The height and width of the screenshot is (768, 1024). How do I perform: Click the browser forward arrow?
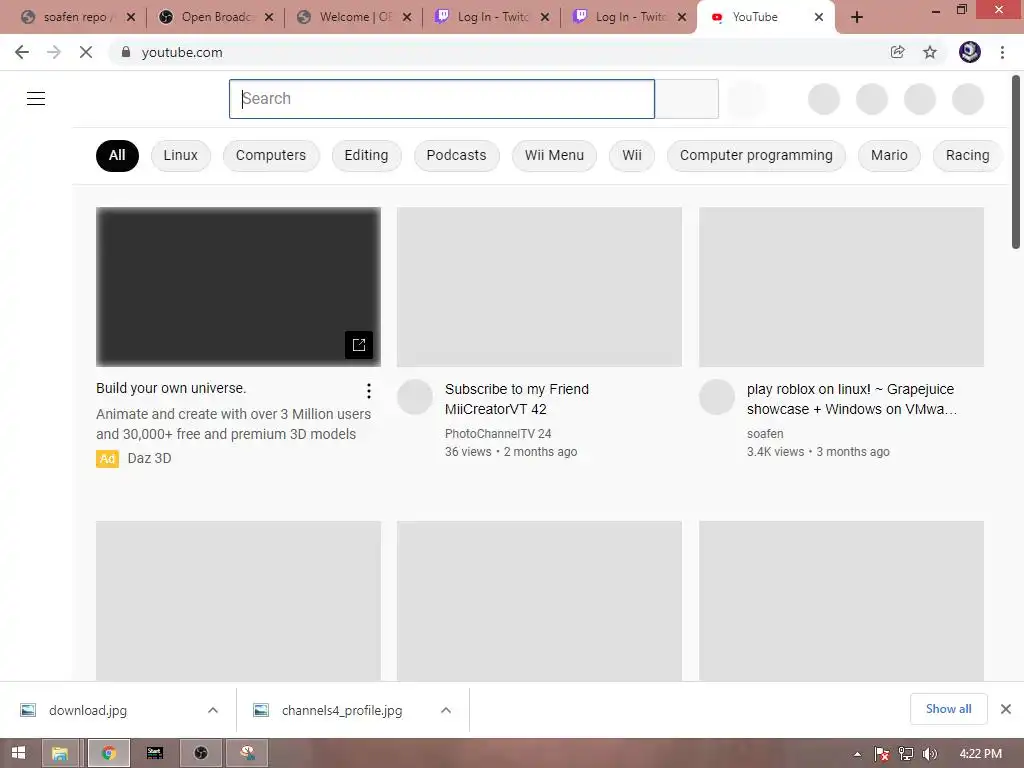pyautogui.click(x=54, y=52)
